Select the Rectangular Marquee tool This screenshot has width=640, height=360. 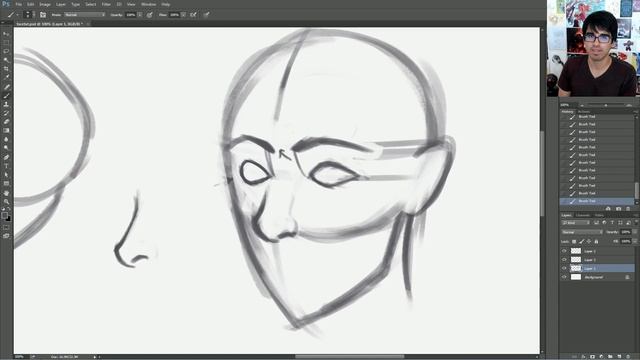6,42
